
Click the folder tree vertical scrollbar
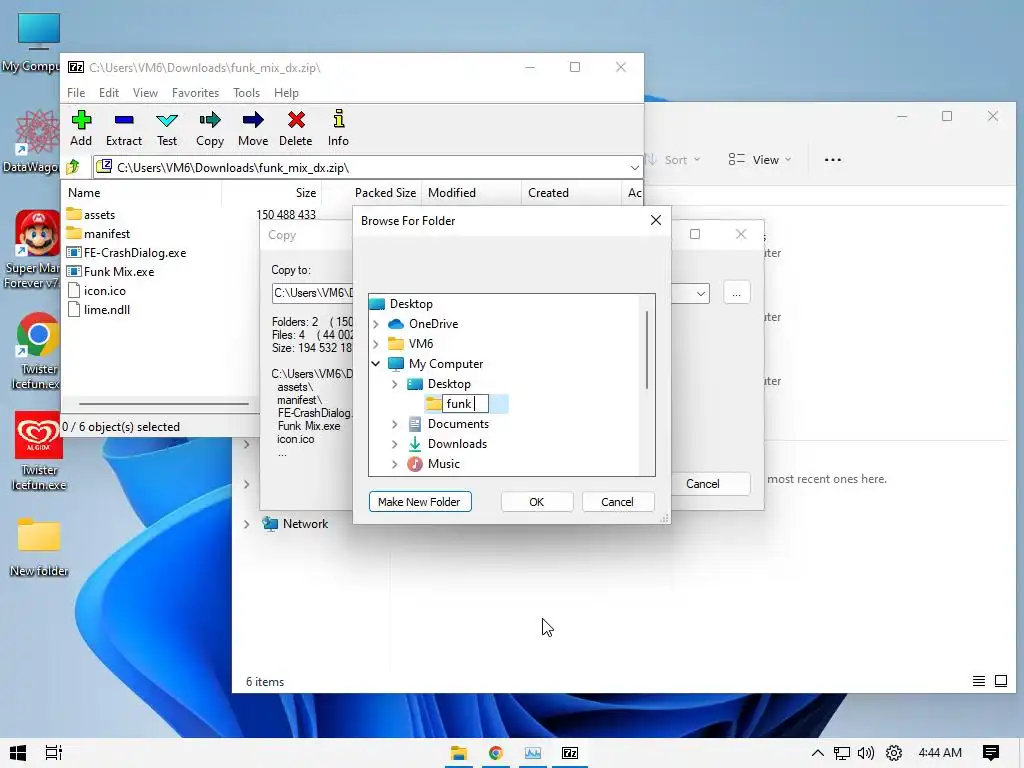click(x=647, y=350)
